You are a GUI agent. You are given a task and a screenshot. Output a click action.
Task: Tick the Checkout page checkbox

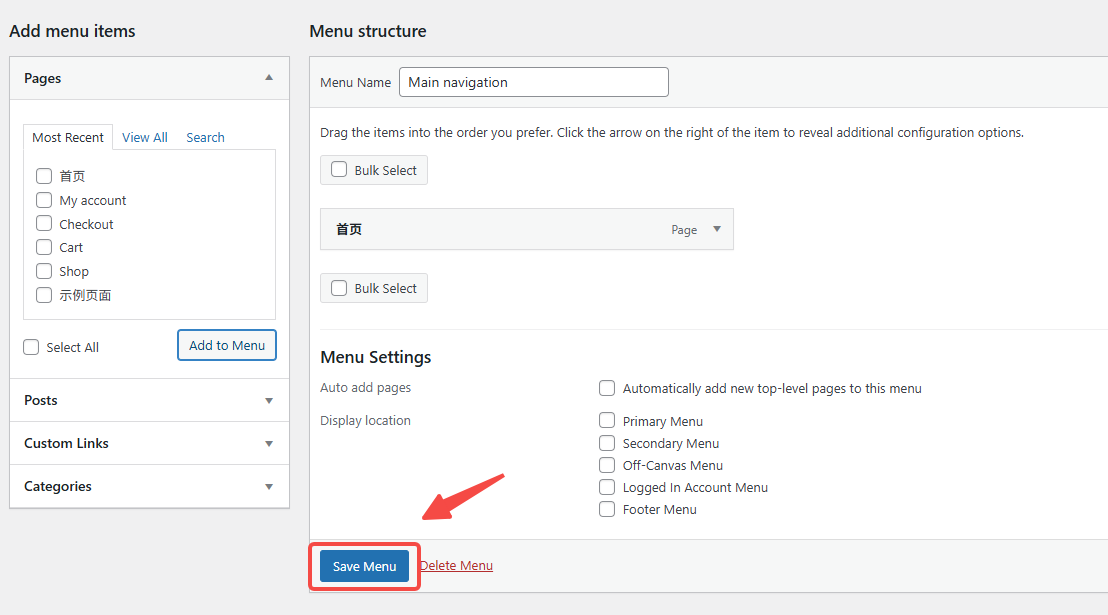[x=44, y=224]
